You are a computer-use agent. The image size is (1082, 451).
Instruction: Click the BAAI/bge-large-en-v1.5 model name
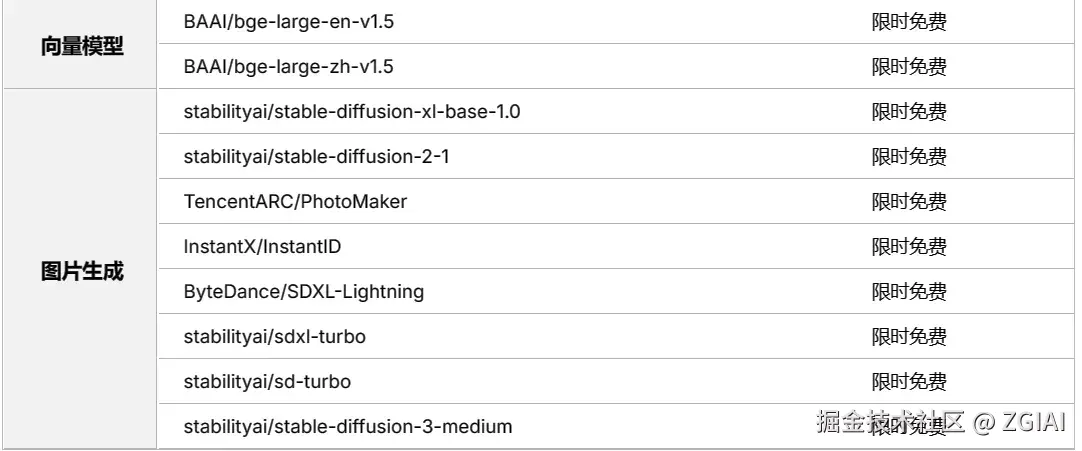click(288, 21)
